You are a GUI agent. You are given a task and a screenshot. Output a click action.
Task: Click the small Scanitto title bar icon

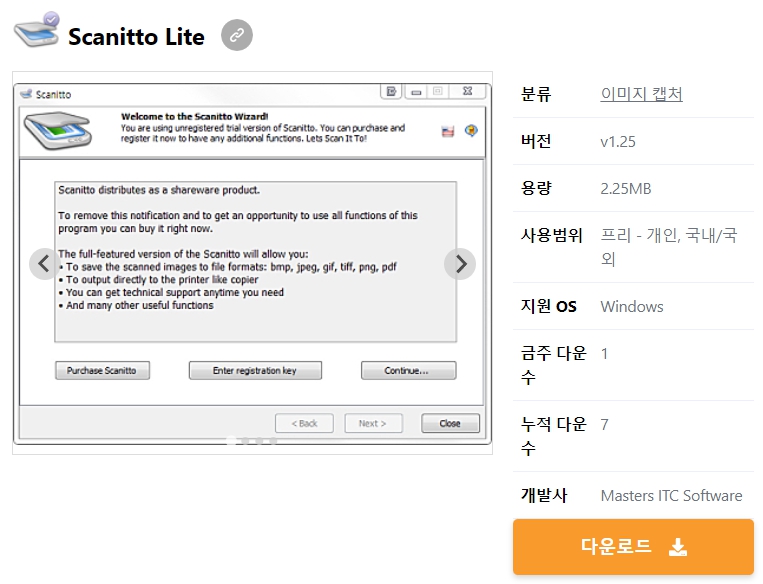(26, 94)
